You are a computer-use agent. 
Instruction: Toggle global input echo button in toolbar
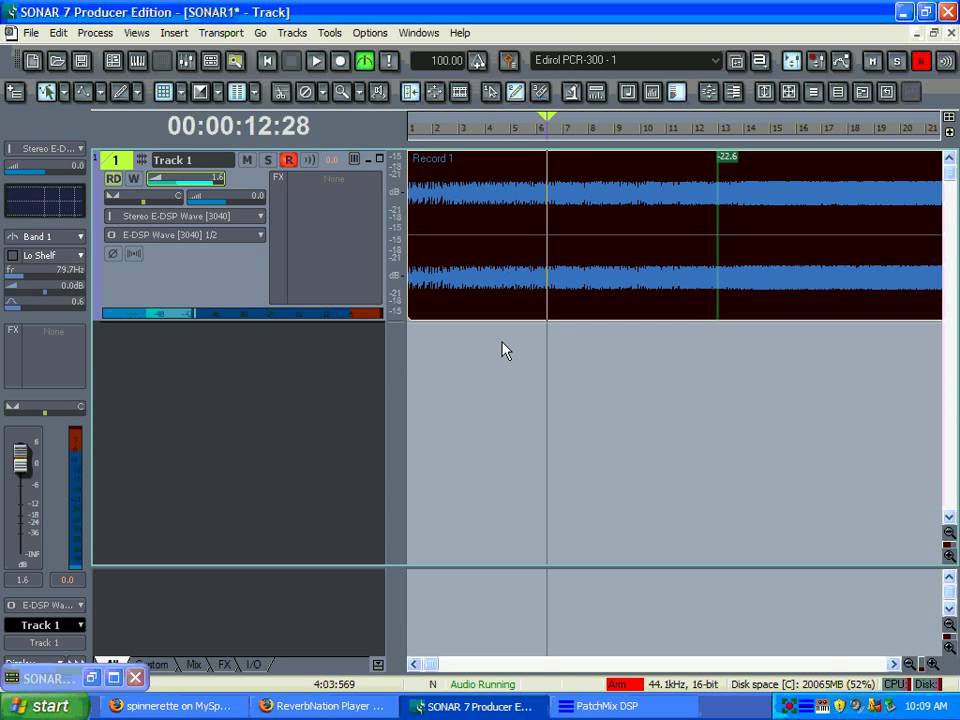[946, 61]
